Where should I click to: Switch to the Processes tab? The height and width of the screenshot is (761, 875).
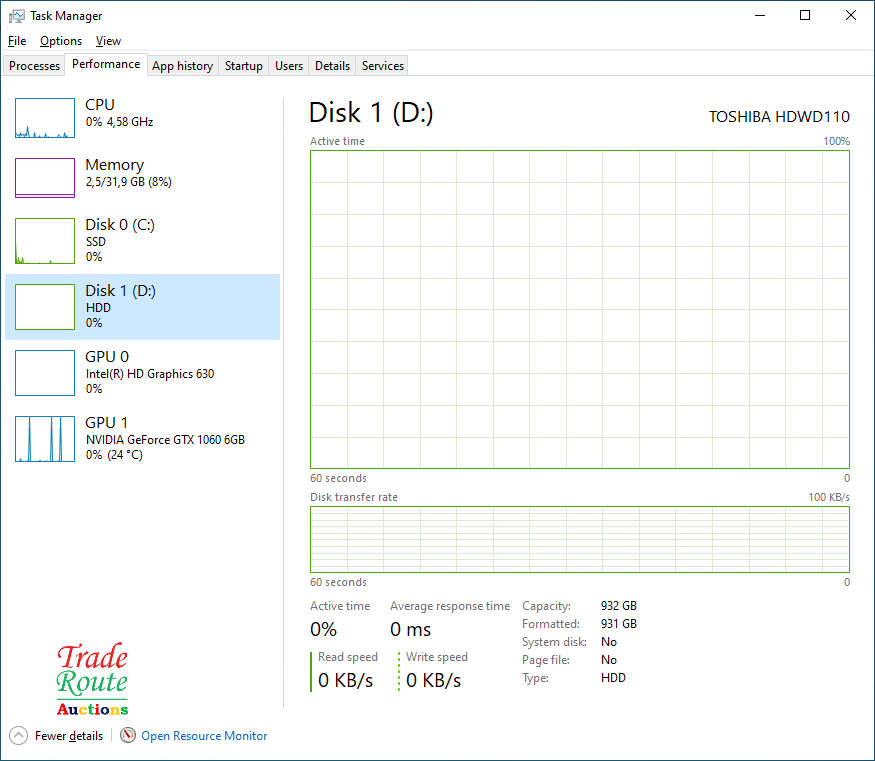tap(35, 66)
